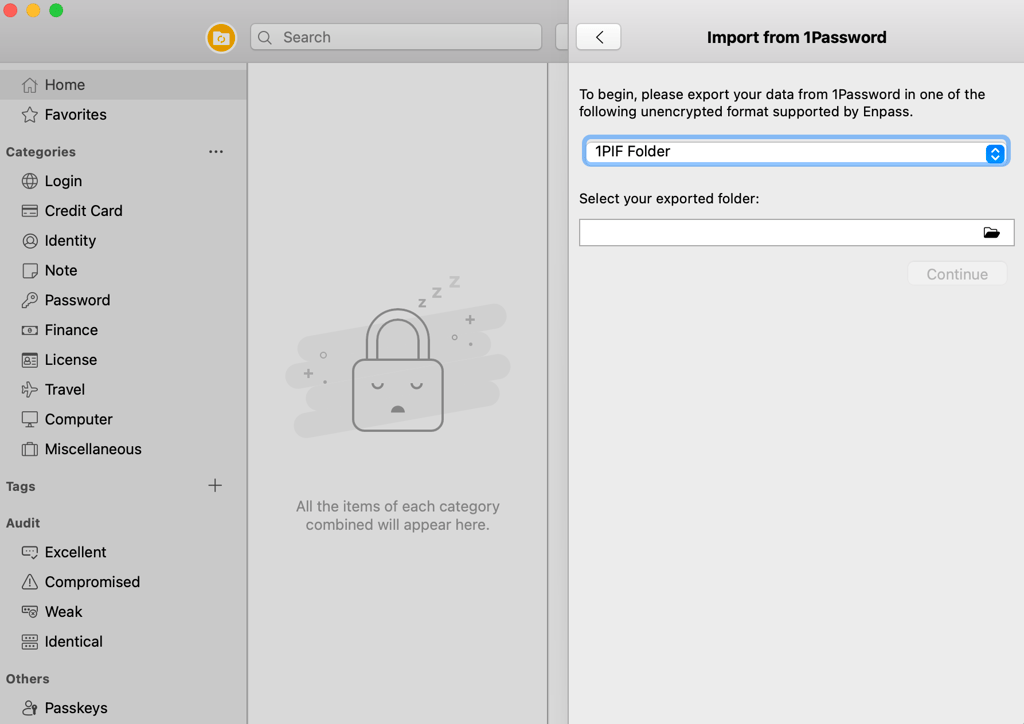Click the Miscellaneous briefcase icon
This screenshot has width=1024, height=724.
point(29,449)
